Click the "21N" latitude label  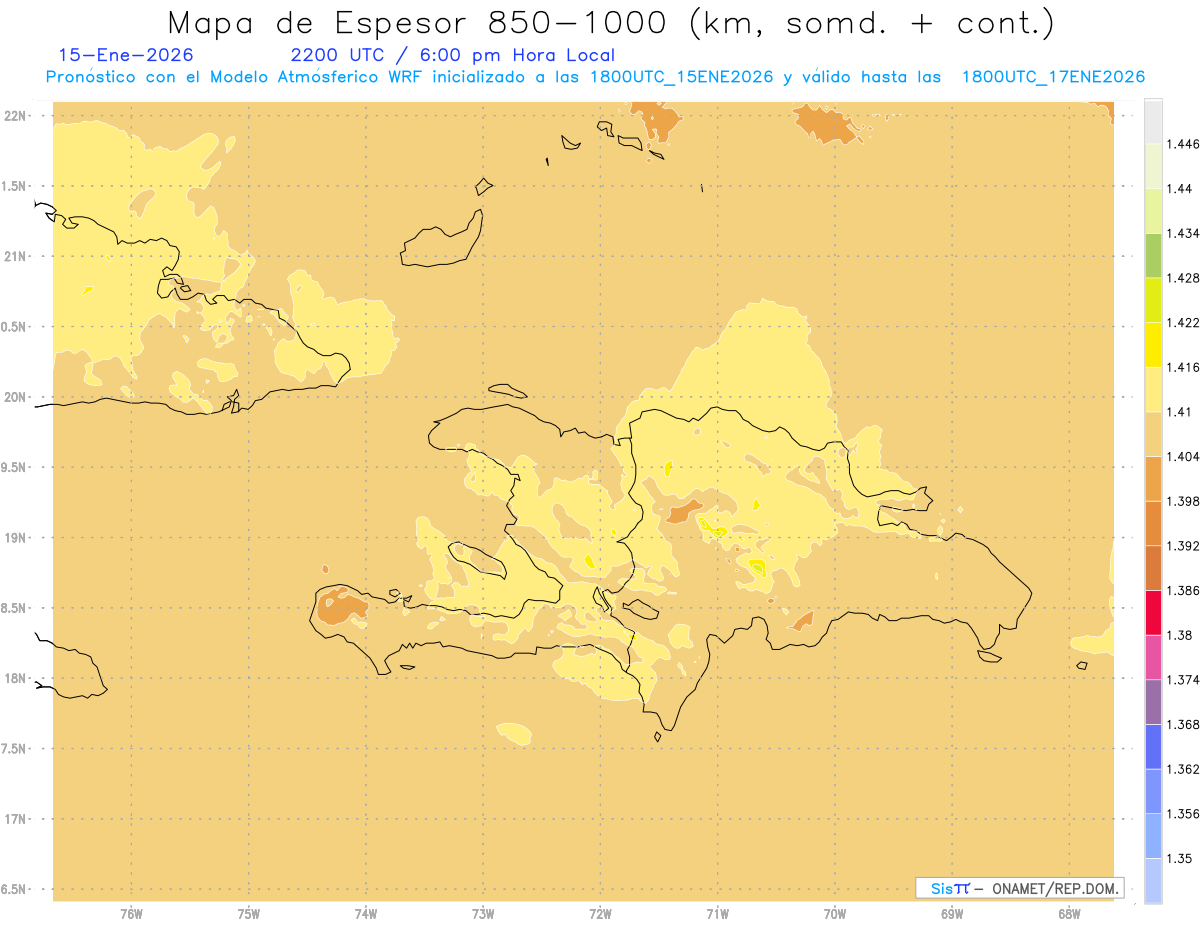[15, 256]
